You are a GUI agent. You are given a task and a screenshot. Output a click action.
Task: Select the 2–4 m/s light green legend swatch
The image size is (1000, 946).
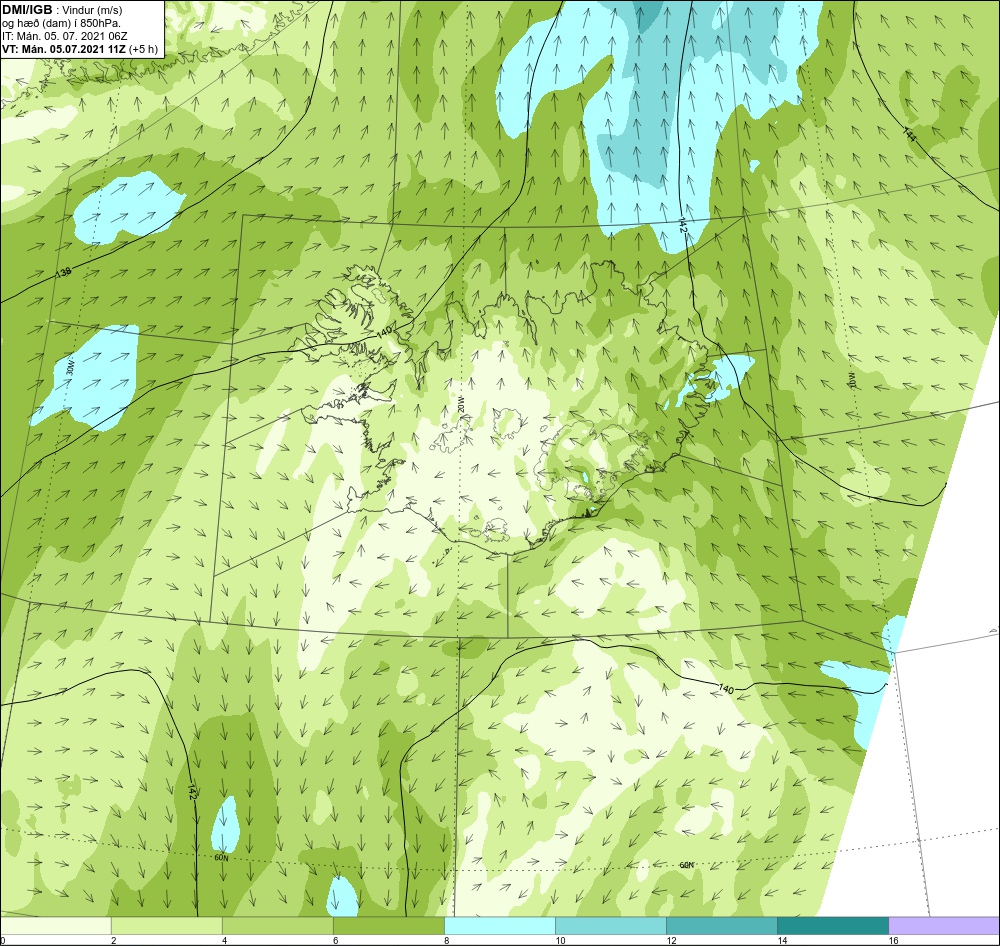pyautogui.click(x=166, y=926)
